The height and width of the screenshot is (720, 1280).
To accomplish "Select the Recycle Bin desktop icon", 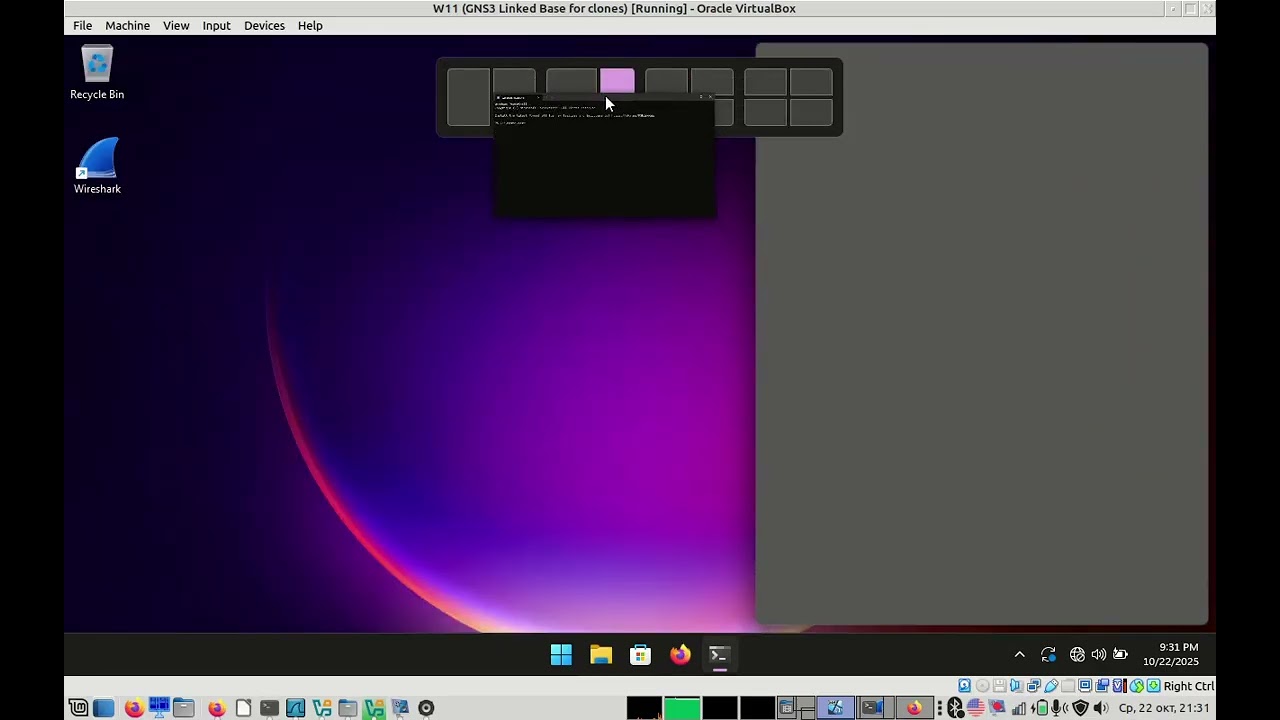I will (97, 73).
